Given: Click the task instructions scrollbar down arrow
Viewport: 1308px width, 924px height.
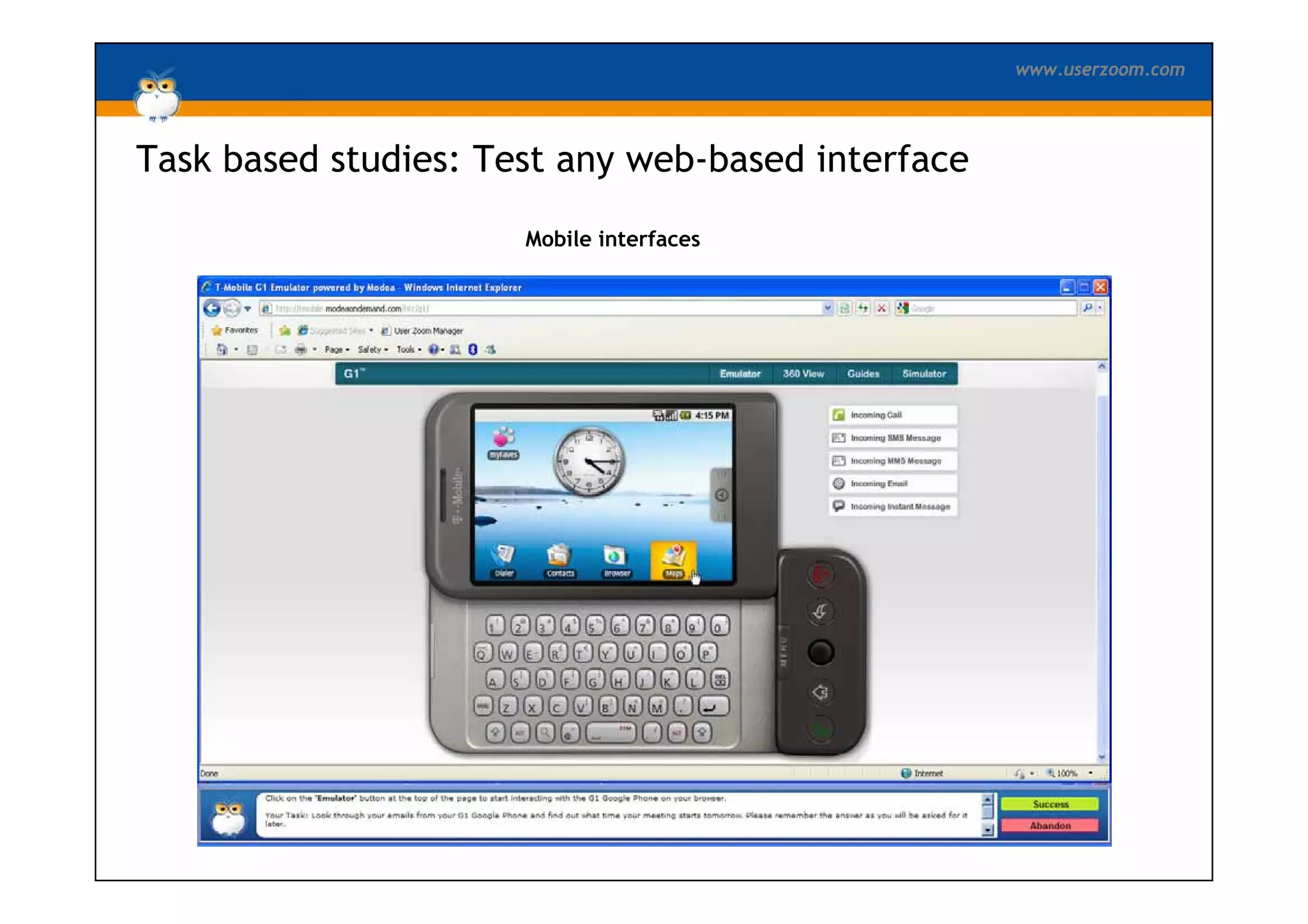Looking at the screenshot, I should coord(987,830).
